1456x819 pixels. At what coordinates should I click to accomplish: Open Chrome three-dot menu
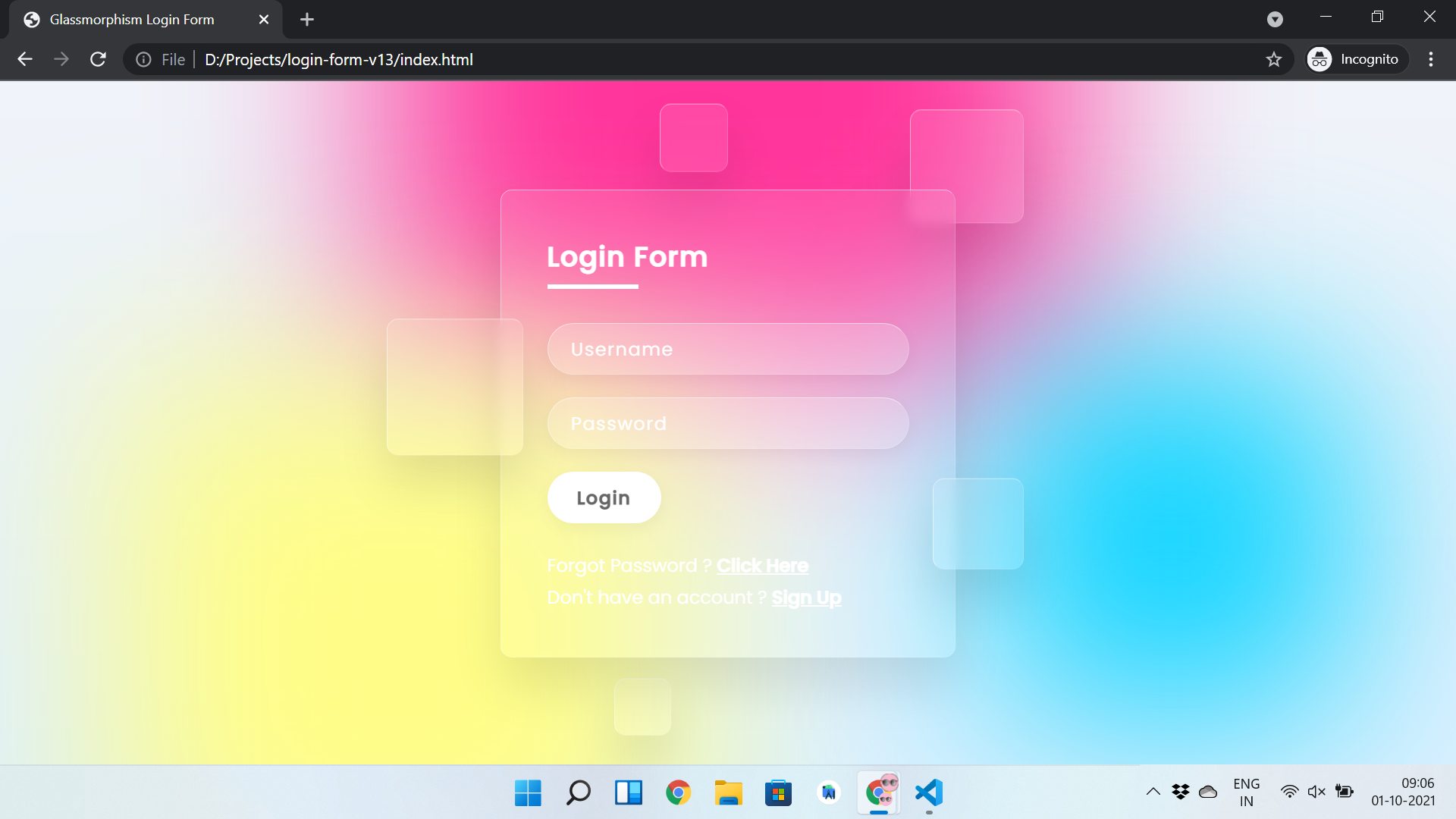point(1430,59)
